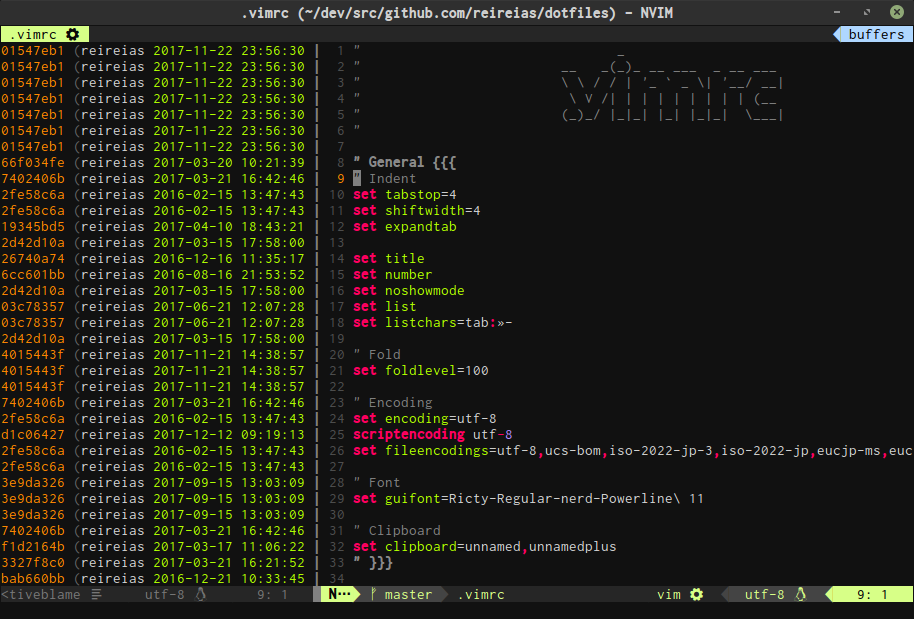Click the git branch icon before master
914x619 pixels.
(x=371, y=593)
